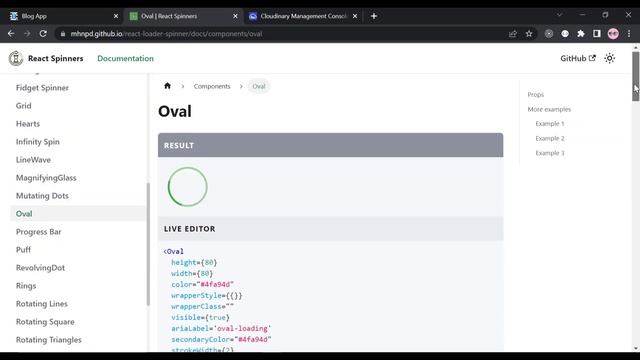Screen dimensions: 640x360
Task: Open RevolvingDot in the sidebar
Action: (x=40, y=268)
